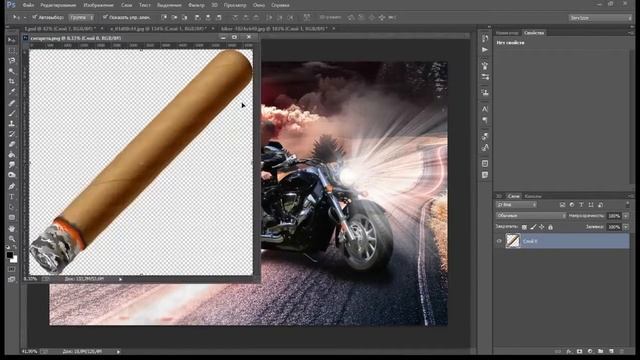Toggle layer filtering switch in the Layers panel
640x360 pixels.
click(628, 204)
